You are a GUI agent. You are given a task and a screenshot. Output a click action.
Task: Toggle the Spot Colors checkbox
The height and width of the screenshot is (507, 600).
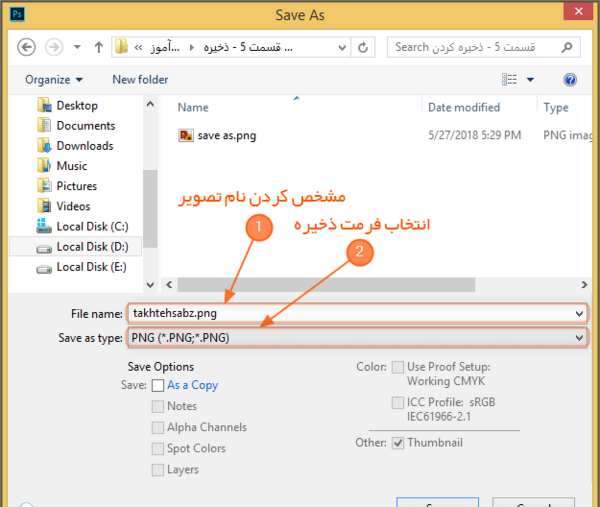(x=158, y=448)
